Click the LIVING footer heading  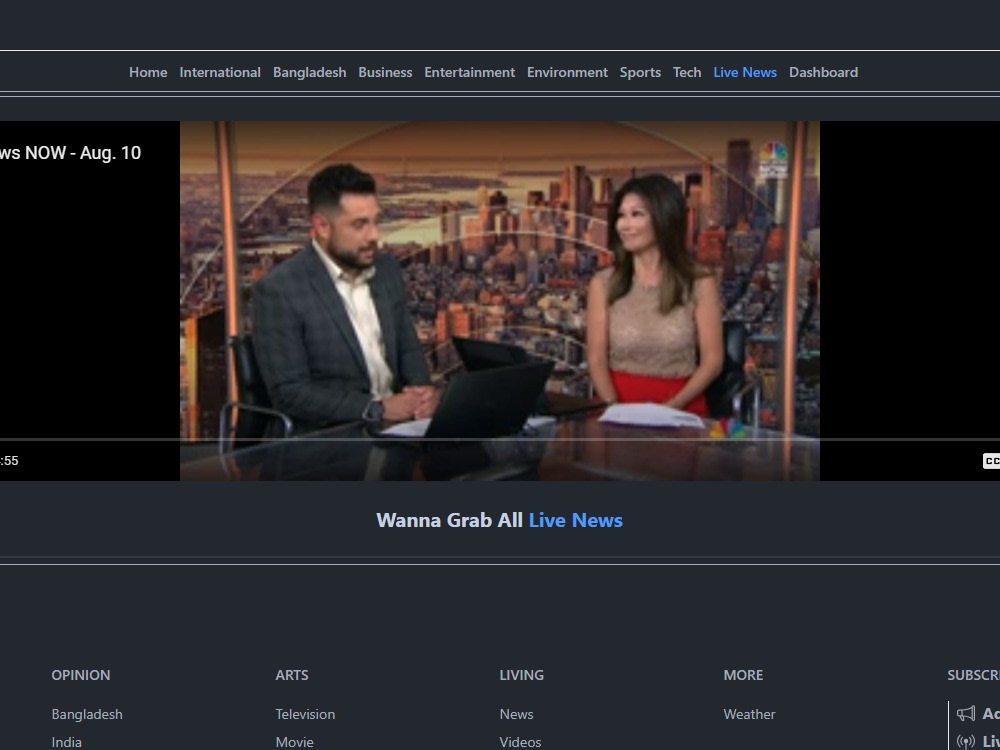[521, 675]
